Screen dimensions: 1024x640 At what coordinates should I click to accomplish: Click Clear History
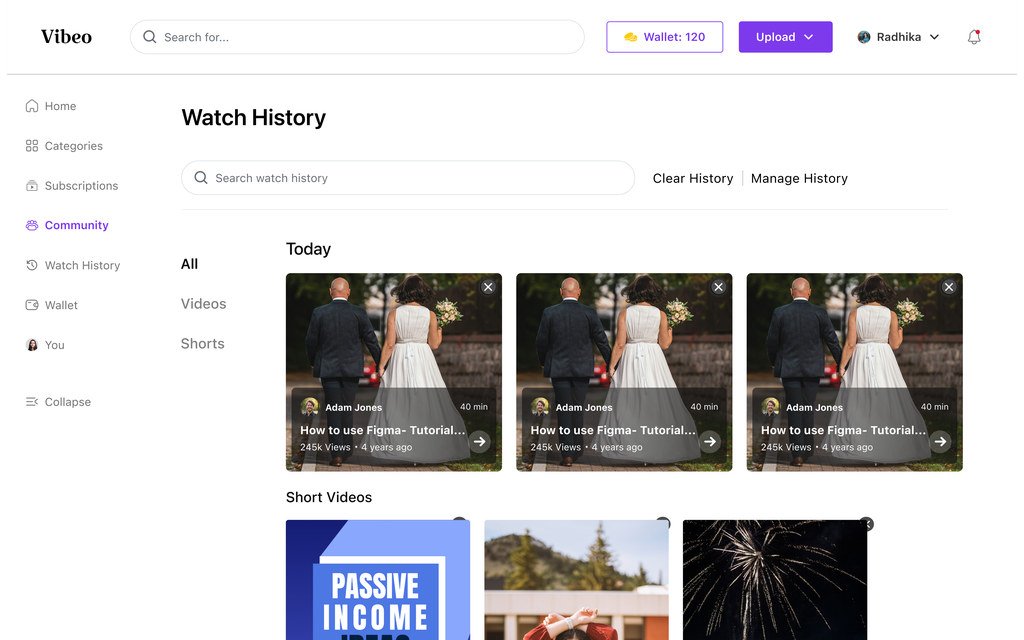pos(692,178)
